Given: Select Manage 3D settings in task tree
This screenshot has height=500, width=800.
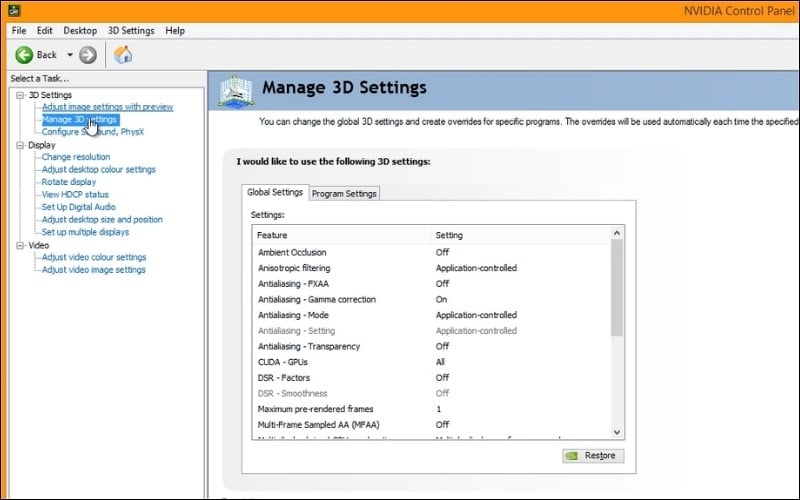Looking at the screenshot, I should [x=80, y=119].
